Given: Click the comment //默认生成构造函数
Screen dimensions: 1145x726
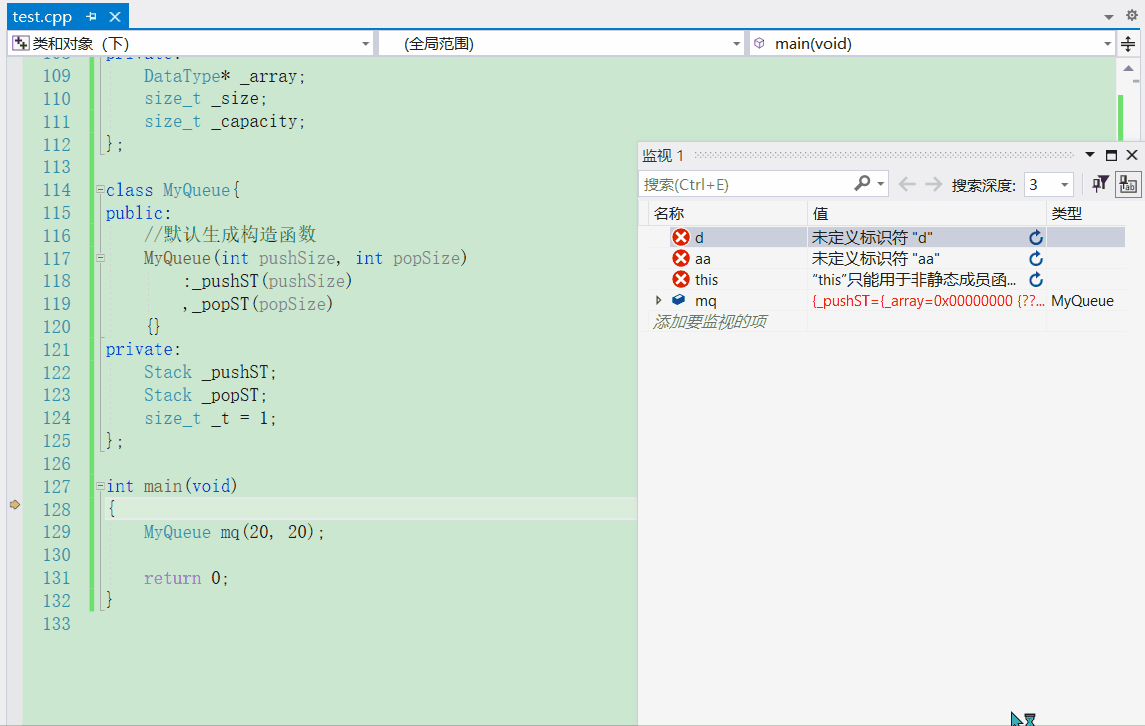Looking at the screenshot, I should pos(230,234).
